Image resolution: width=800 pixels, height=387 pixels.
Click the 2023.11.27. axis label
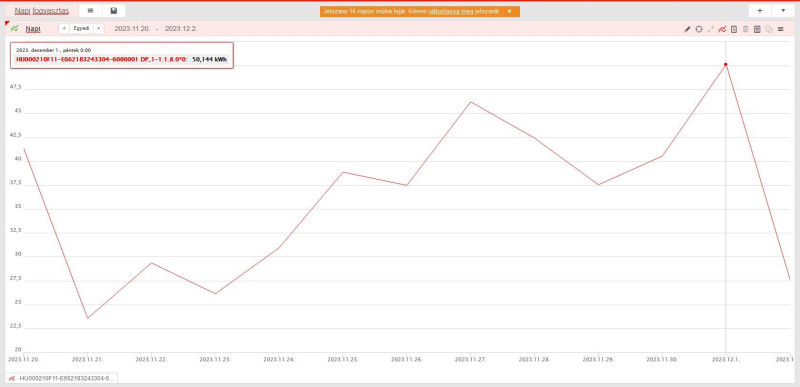click(x=470, y=359)
